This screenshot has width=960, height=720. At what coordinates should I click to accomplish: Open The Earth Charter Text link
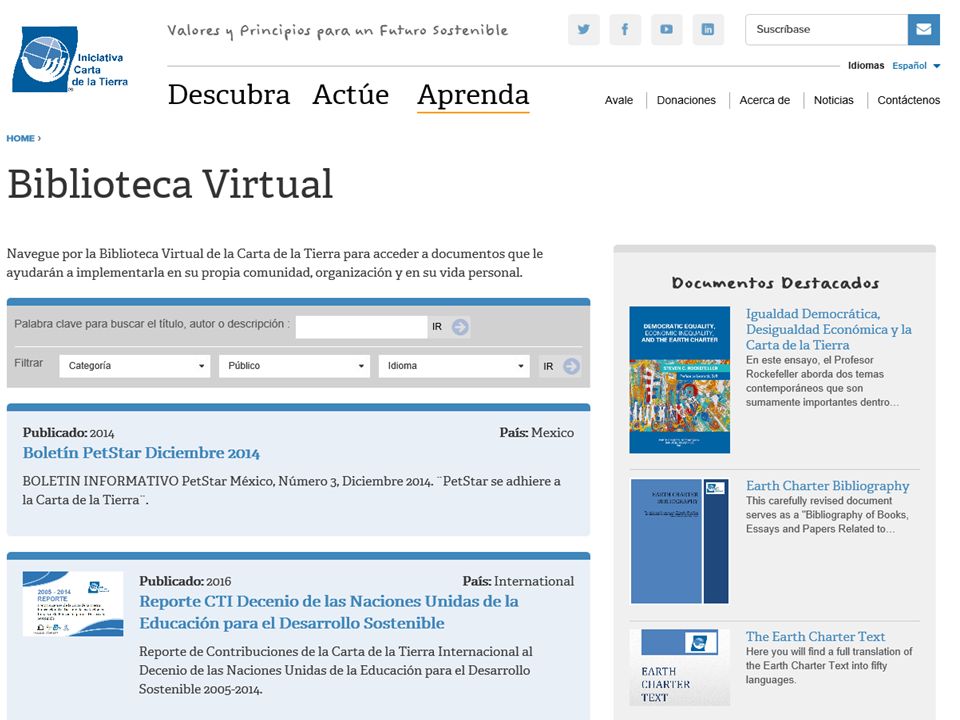pos(815,637)
